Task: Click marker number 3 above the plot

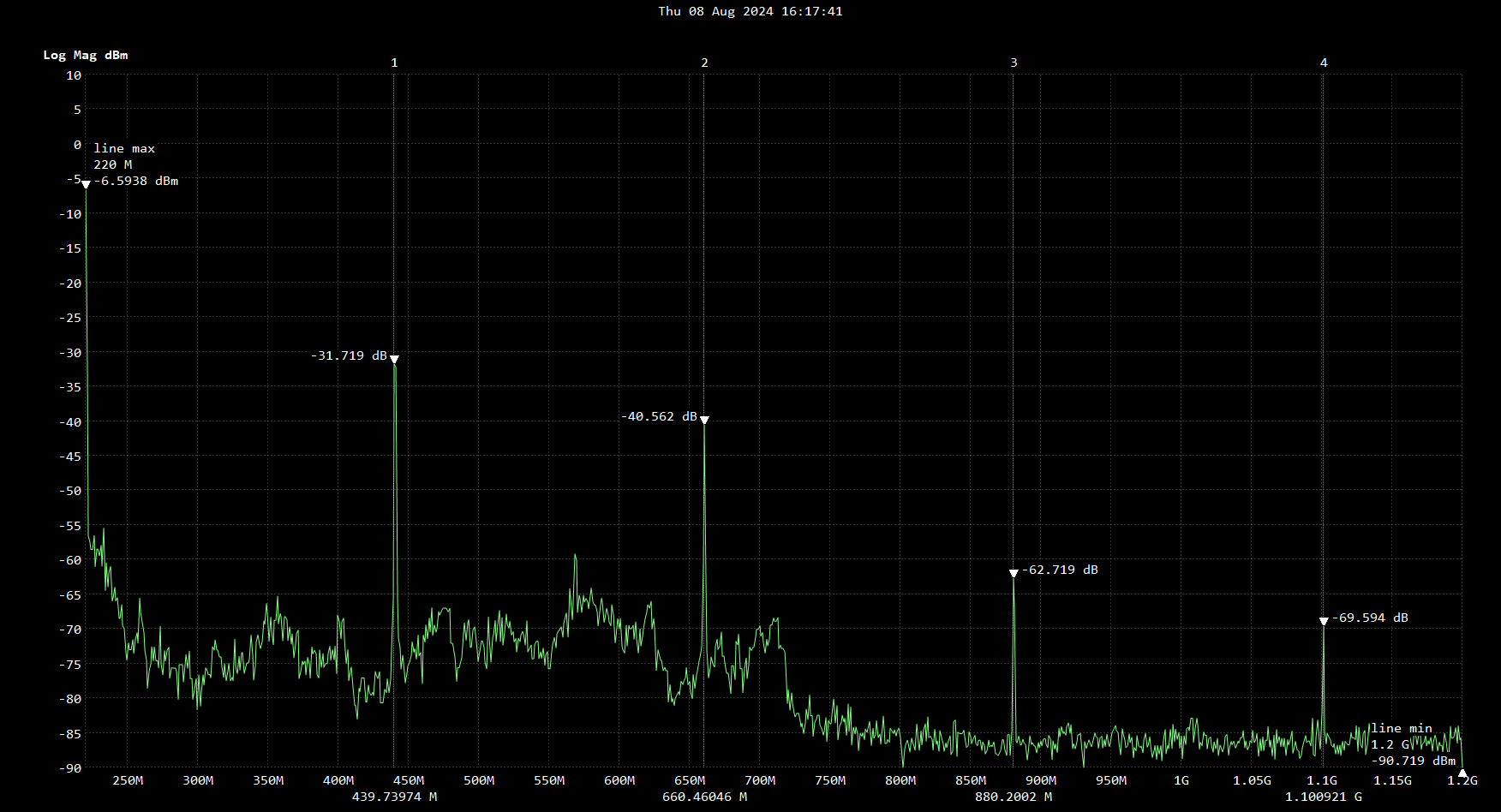Action: [x=1014, y=63]
